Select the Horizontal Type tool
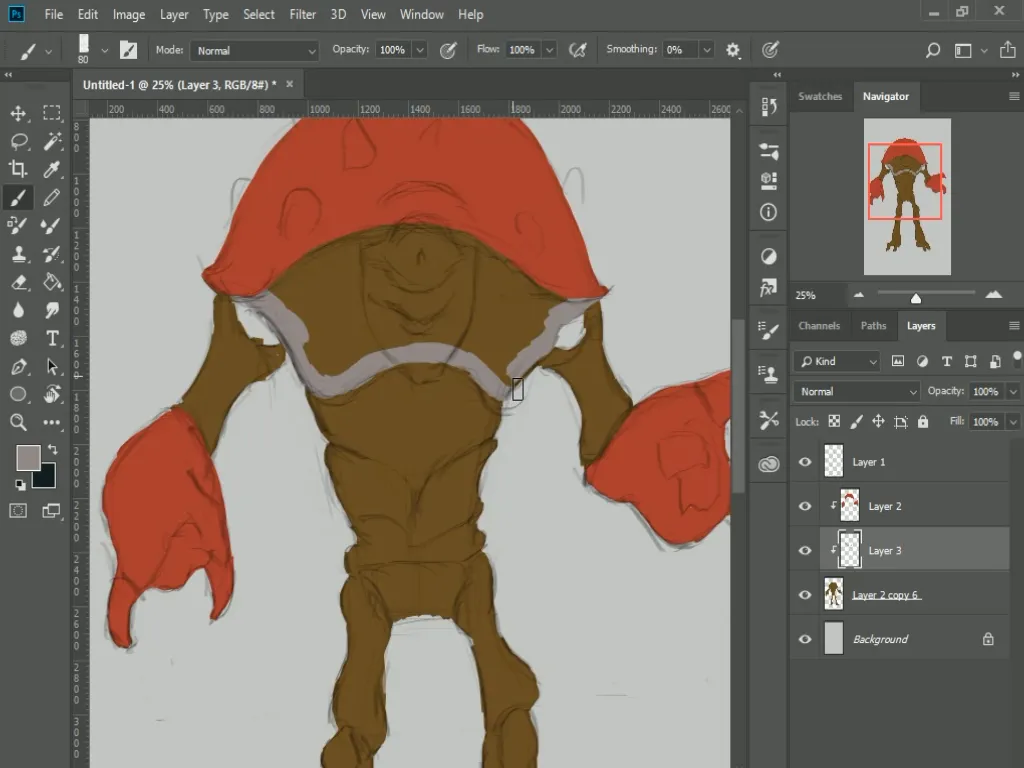 (x=52, y=338)
